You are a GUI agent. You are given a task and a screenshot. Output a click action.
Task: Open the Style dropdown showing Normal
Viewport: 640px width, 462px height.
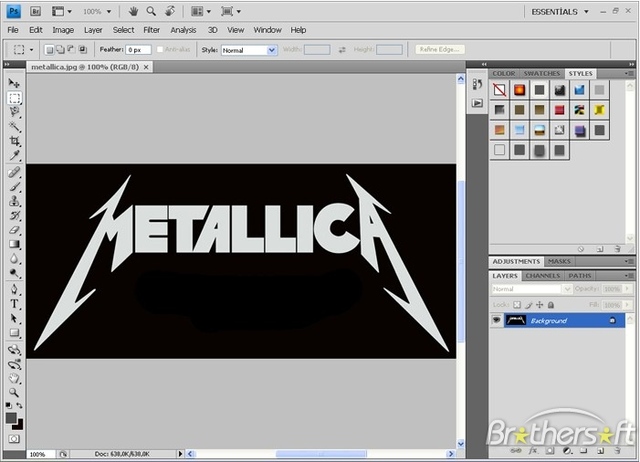pyautogui.click(x=249, y=50)
